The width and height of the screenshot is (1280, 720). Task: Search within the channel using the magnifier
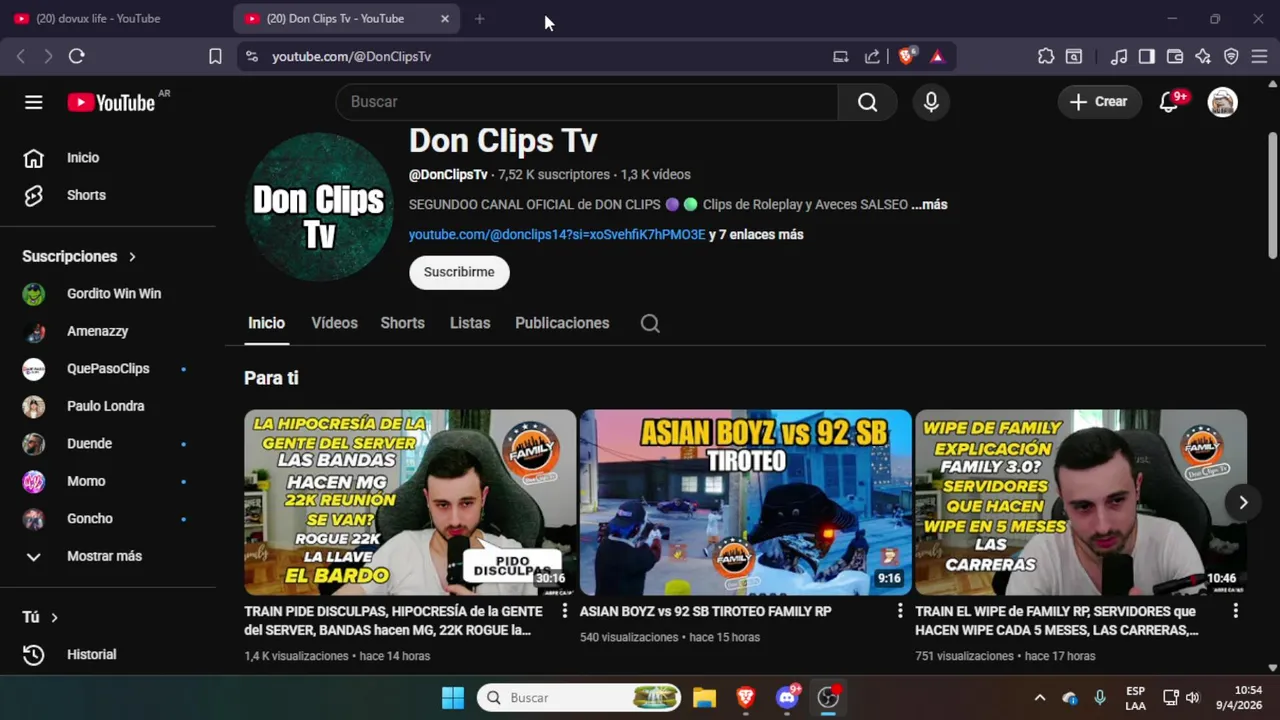(x=650, y=323)
